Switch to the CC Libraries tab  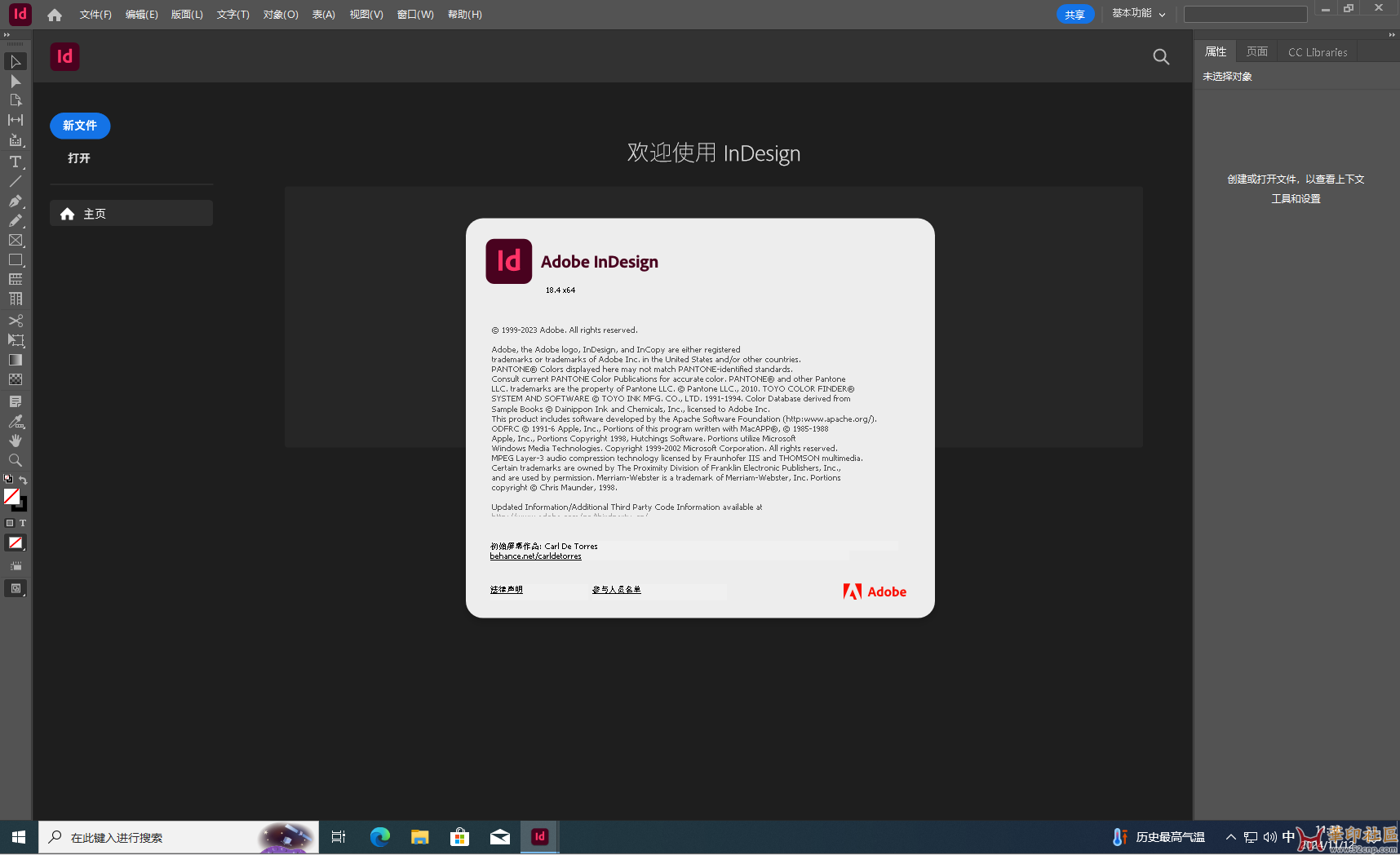[x=1318, y=52]
